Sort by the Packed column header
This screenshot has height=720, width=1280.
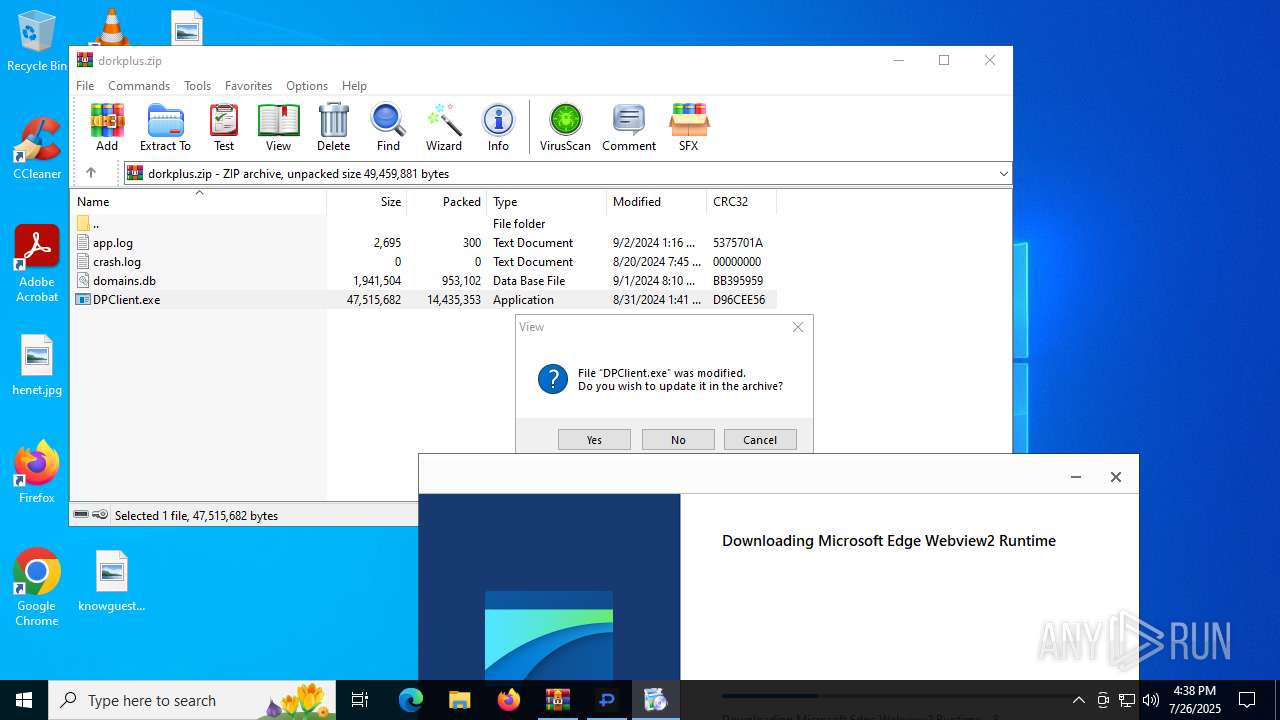click(447, 202)
